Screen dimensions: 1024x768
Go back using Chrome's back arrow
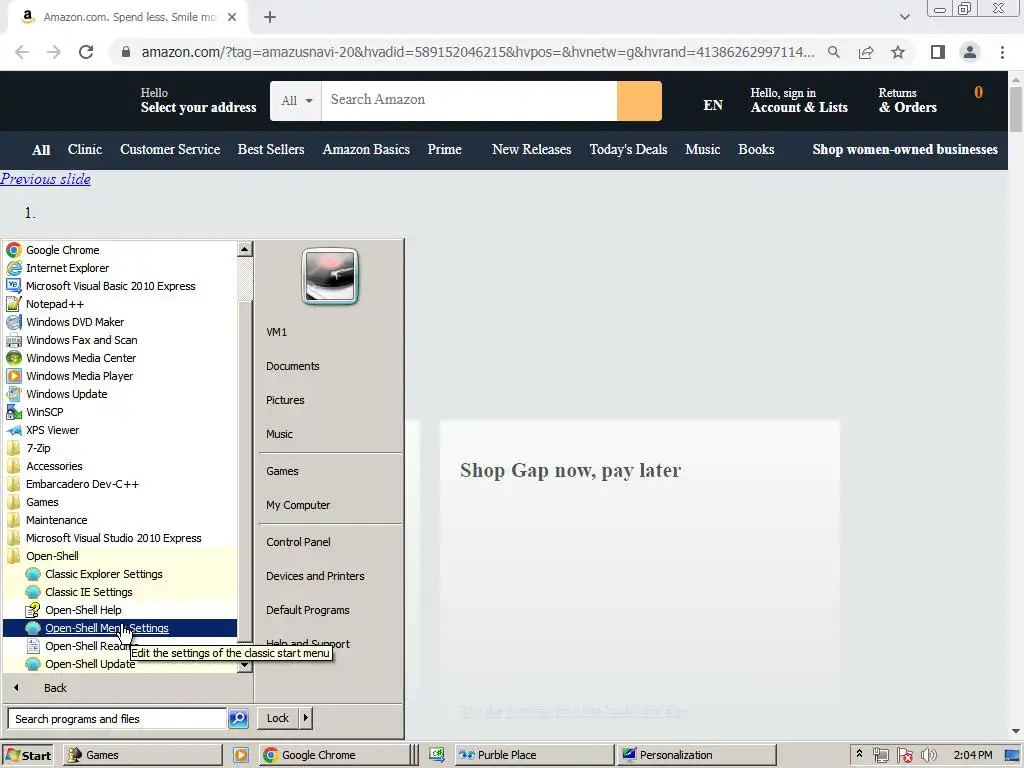click(x=22, y=52)
